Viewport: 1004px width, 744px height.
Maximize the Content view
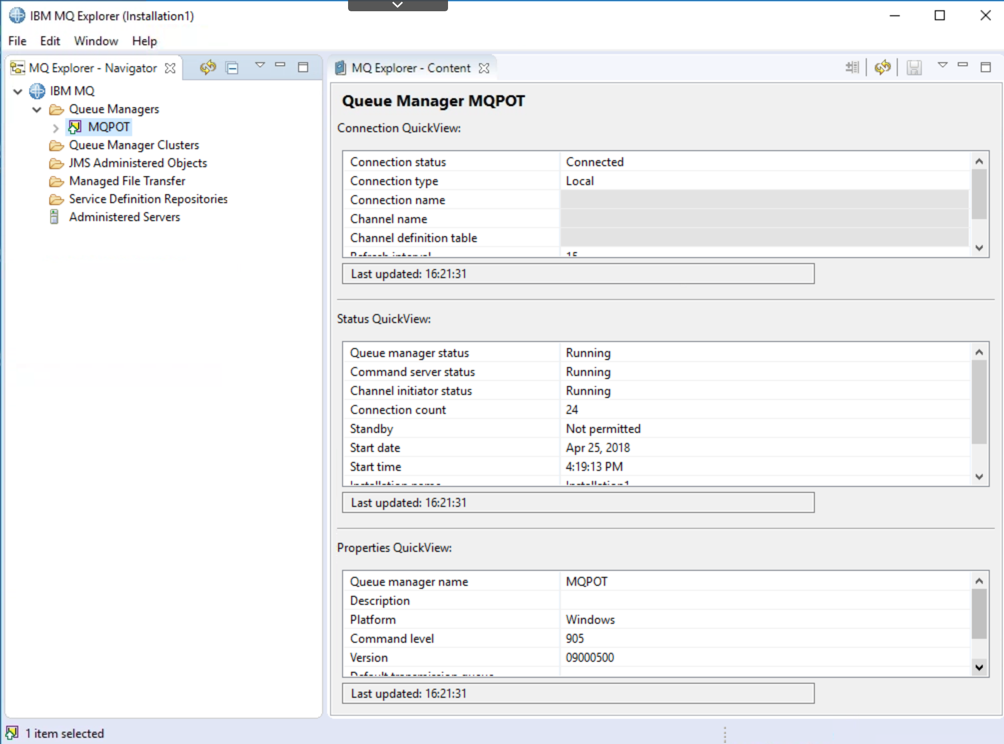tap(985, 67)
